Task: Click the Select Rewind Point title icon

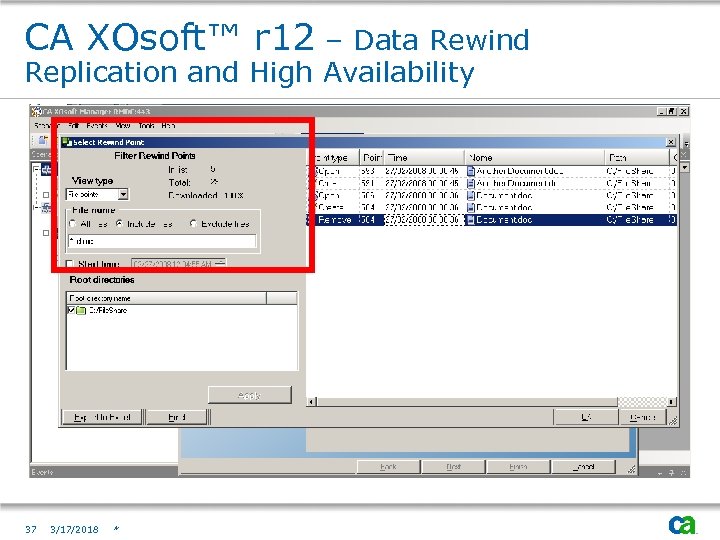Action: [x=67, y=142]
